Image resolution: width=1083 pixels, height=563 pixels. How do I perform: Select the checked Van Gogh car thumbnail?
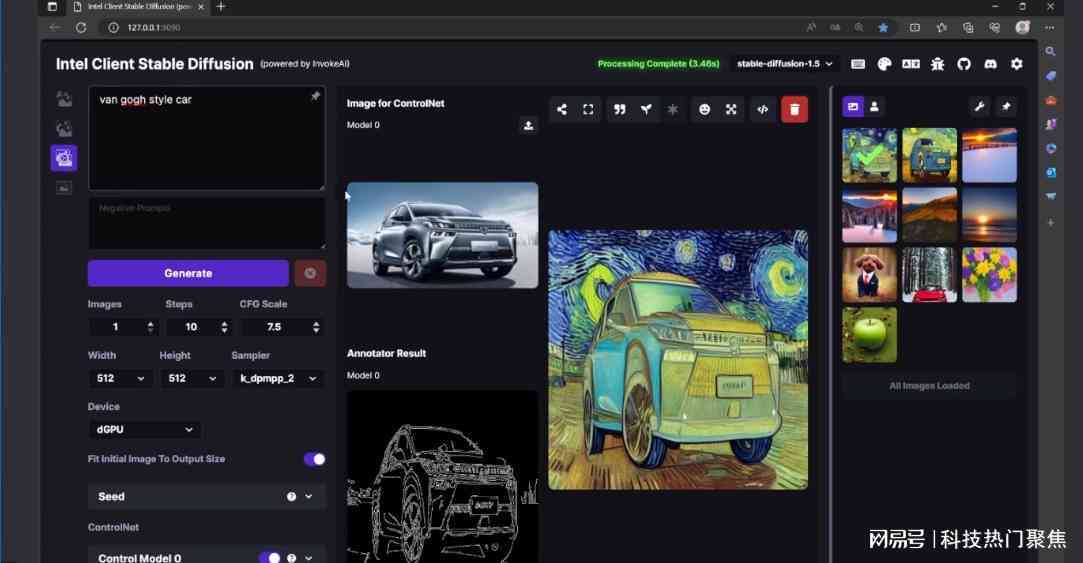870,155
